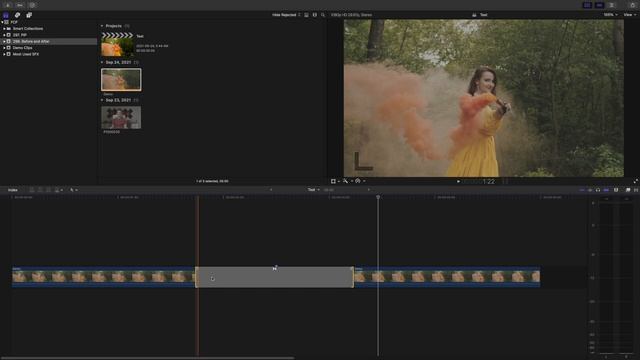
Task: Select the Test project thumbnail
Action: click(117, 44)
